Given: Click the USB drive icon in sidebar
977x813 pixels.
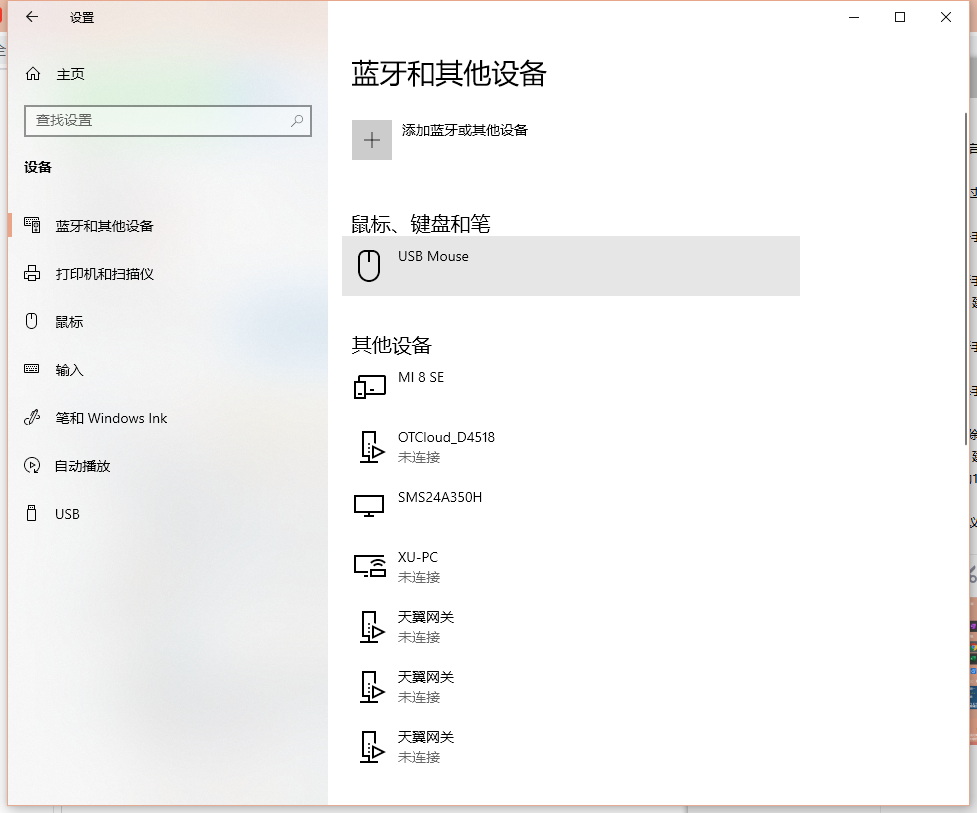Looking at the screenshot, I should coord(33,513).
